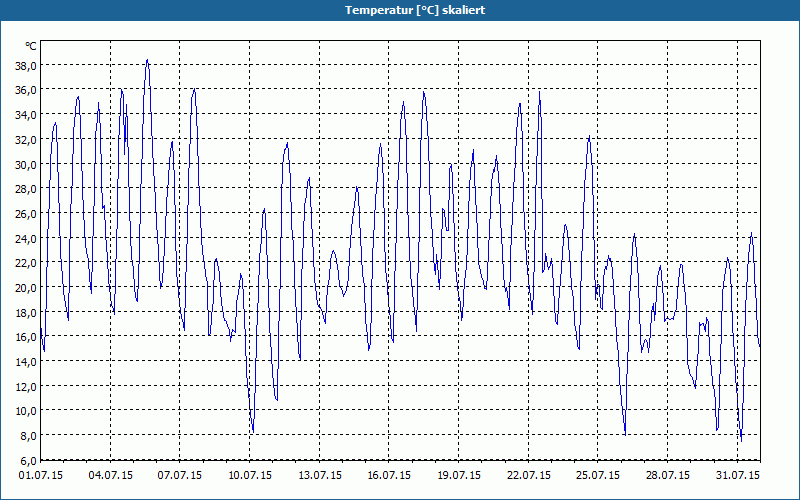Click the 13.07.15 date label
This screenshot has height=500, width=800.
point(320,475)
